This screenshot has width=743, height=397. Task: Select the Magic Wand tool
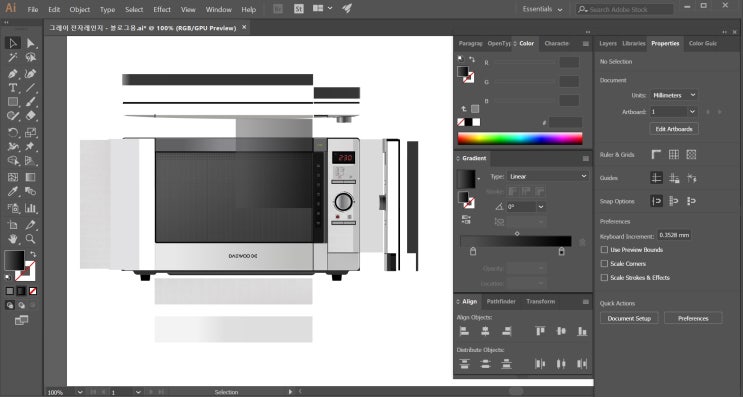13,58
